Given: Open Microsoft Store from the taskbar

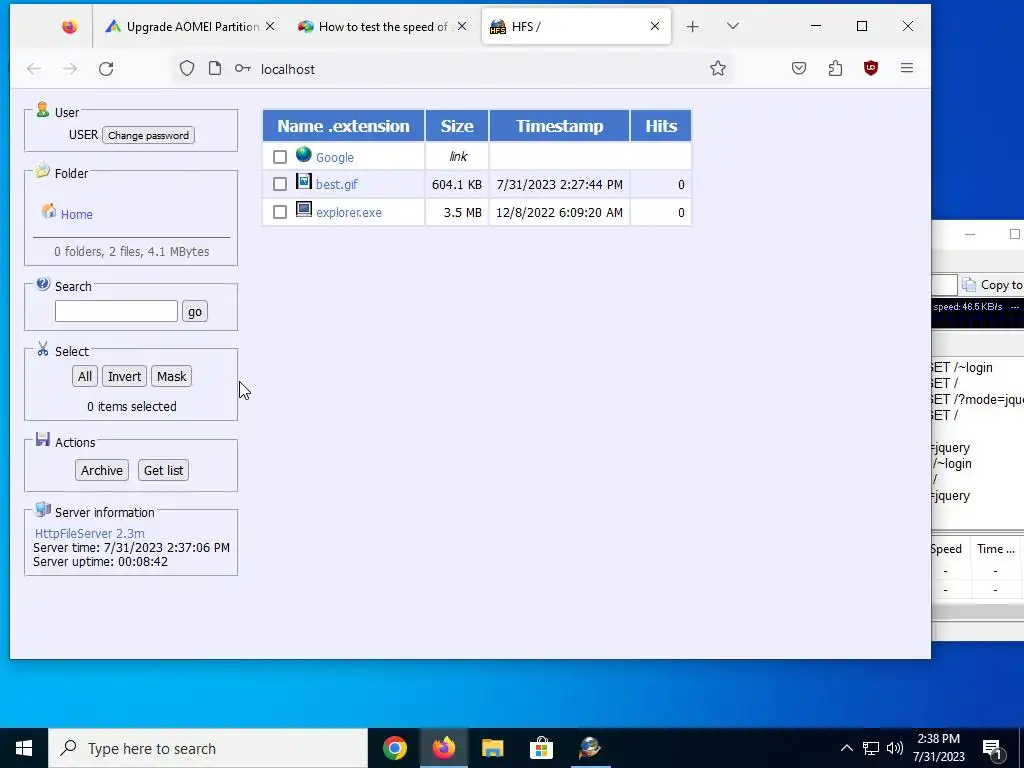Looking at the screenshot, I should (x=541, y=748).
